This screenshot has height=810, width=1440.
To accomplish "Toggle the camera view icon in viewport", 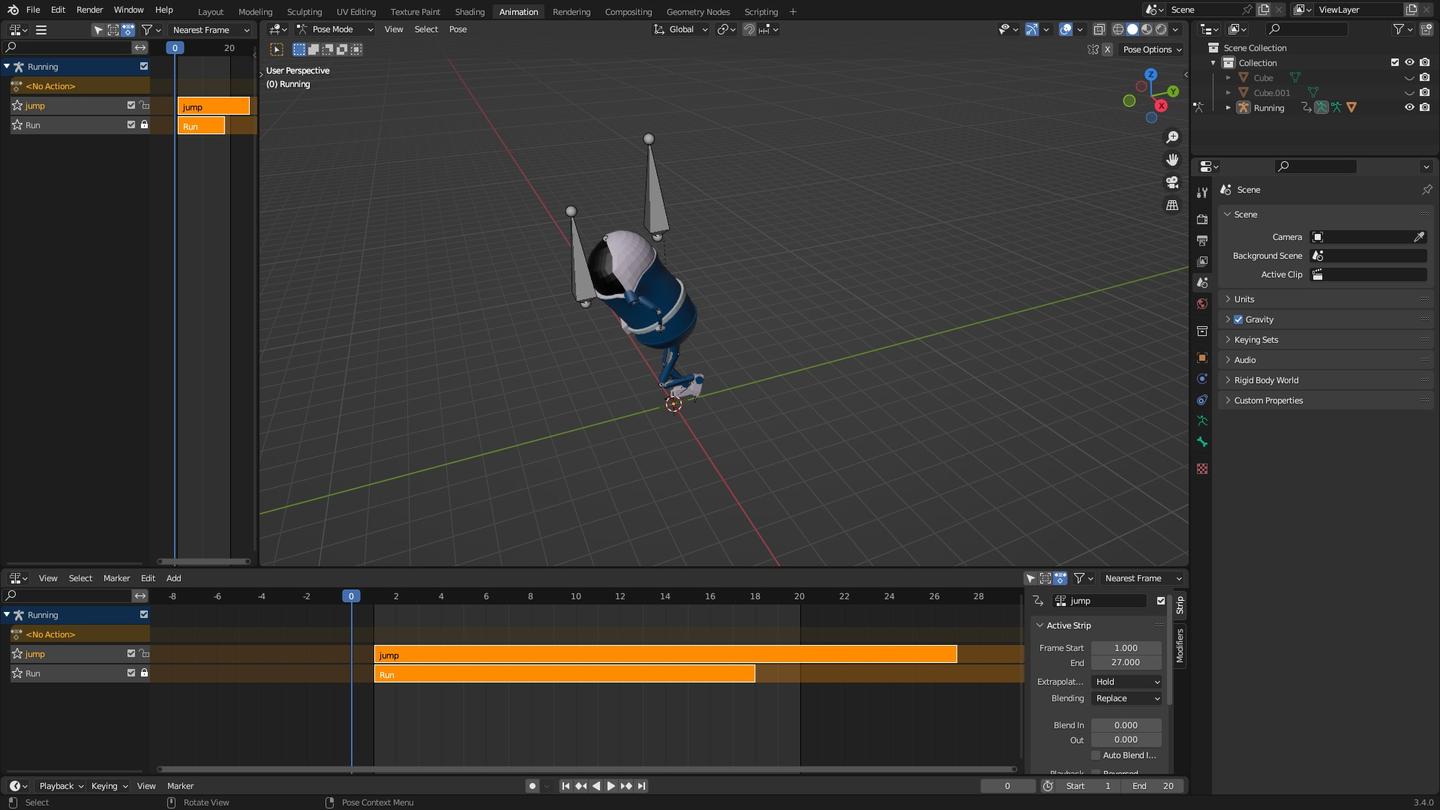I will [1172, 183].
